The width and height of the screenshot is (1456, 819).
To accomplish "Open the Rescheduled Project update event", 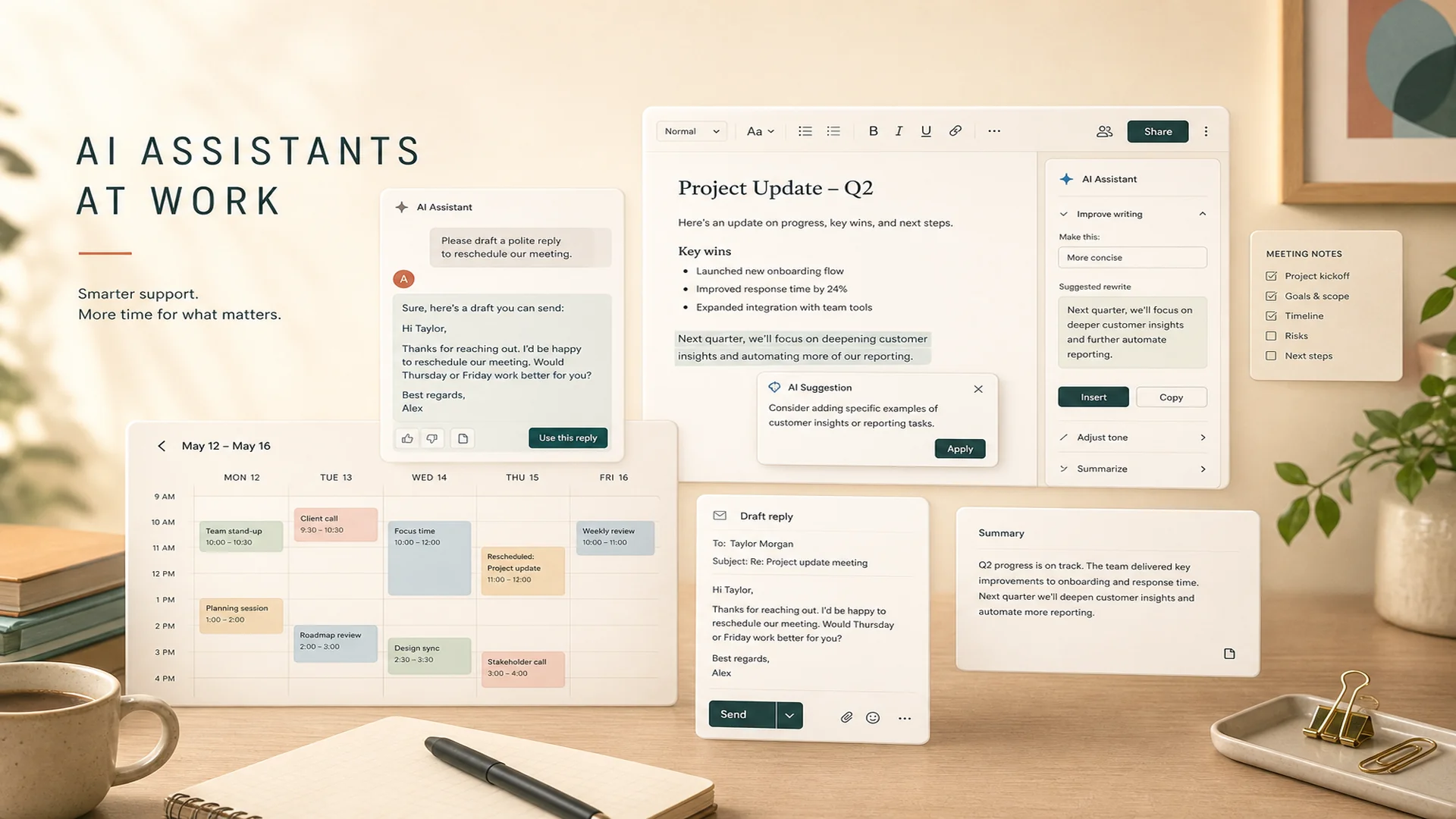I will coord(522,570).
